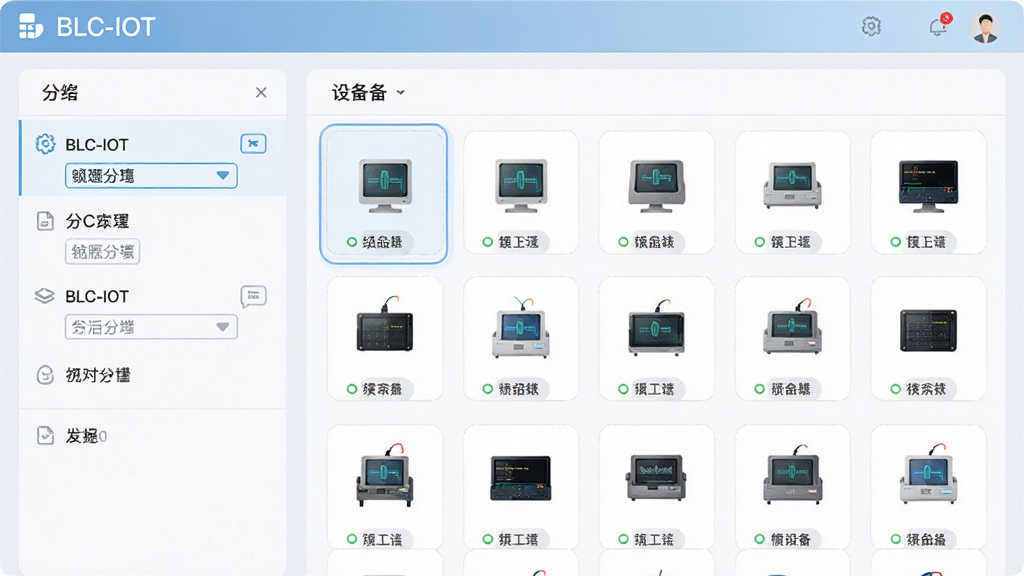This screenshot has height=576, width=1024.
Task: Open the notification bell with red badge
Action: (939, 26)
